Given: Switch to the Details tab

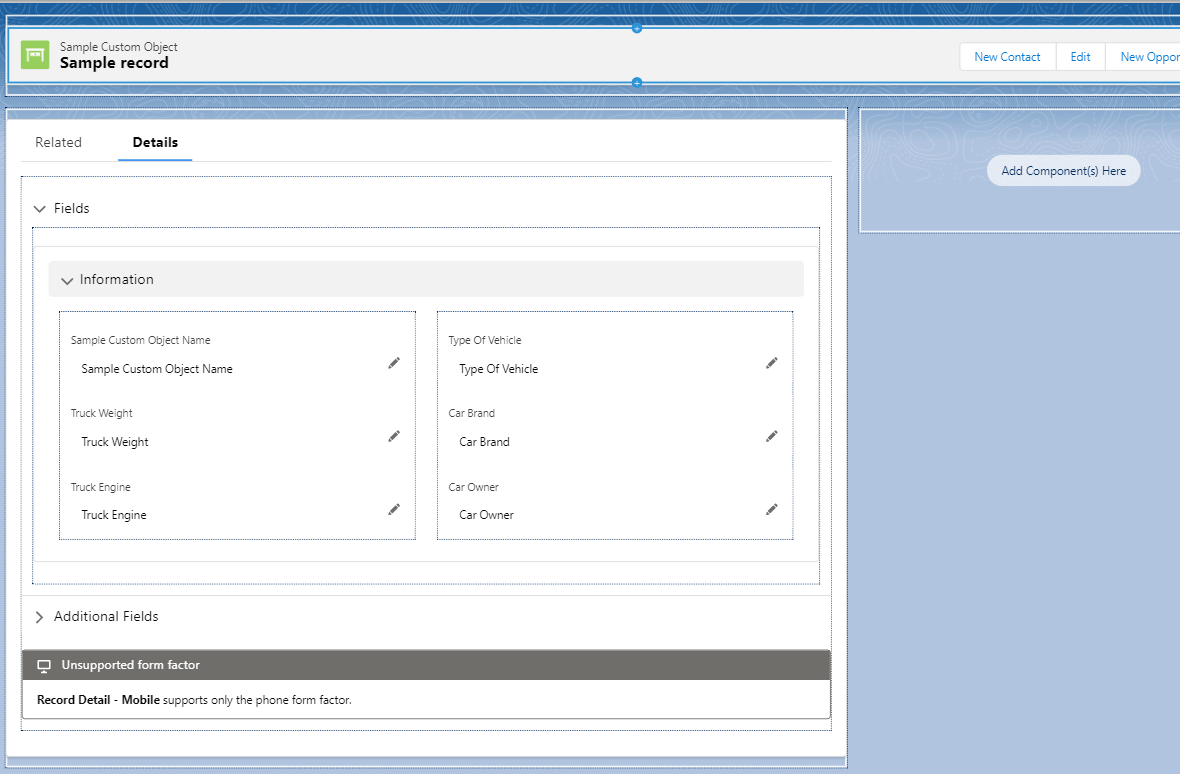Looking at the screenshot, I should point(155,142).
